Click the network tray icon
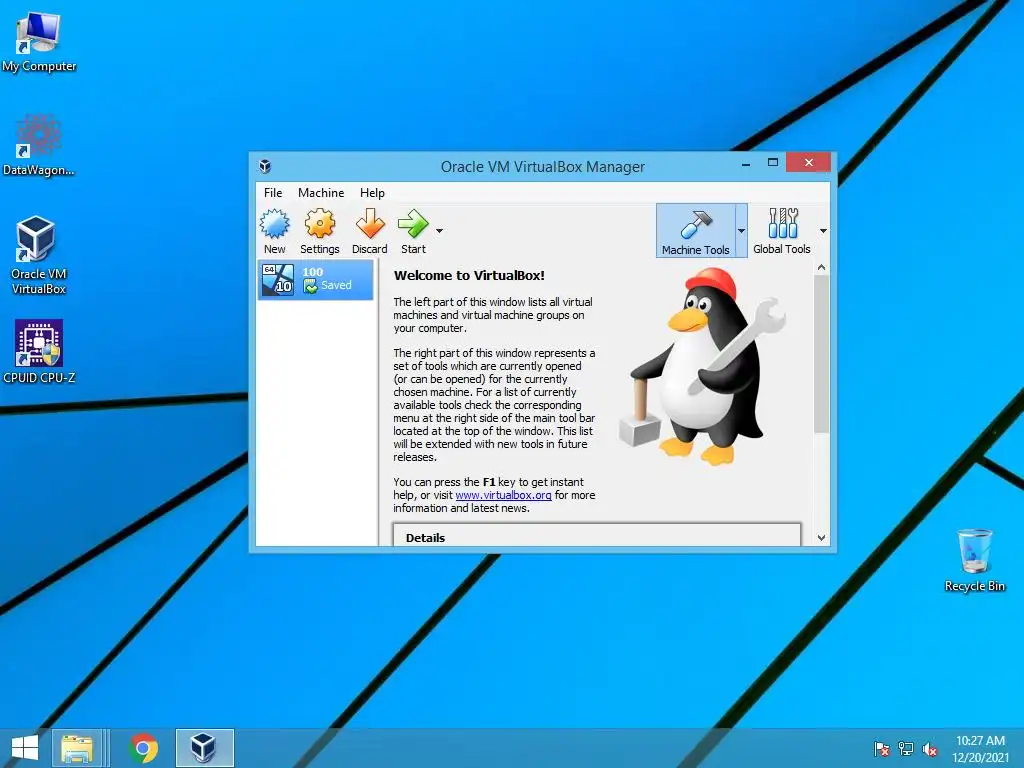The height and width of the screenshot is (768, 1024). 906,749
